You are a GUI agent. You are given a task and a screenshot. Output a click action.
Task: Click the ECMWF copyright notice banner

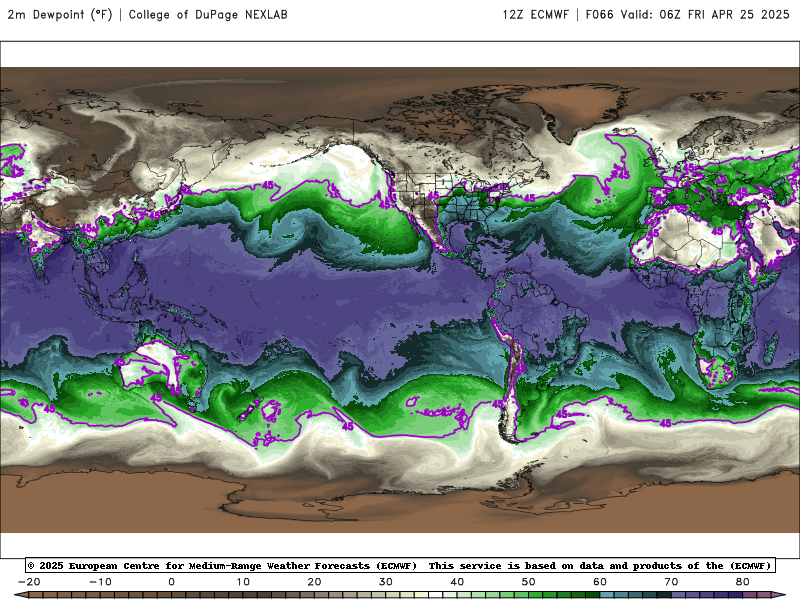click(x=400, y=565)
